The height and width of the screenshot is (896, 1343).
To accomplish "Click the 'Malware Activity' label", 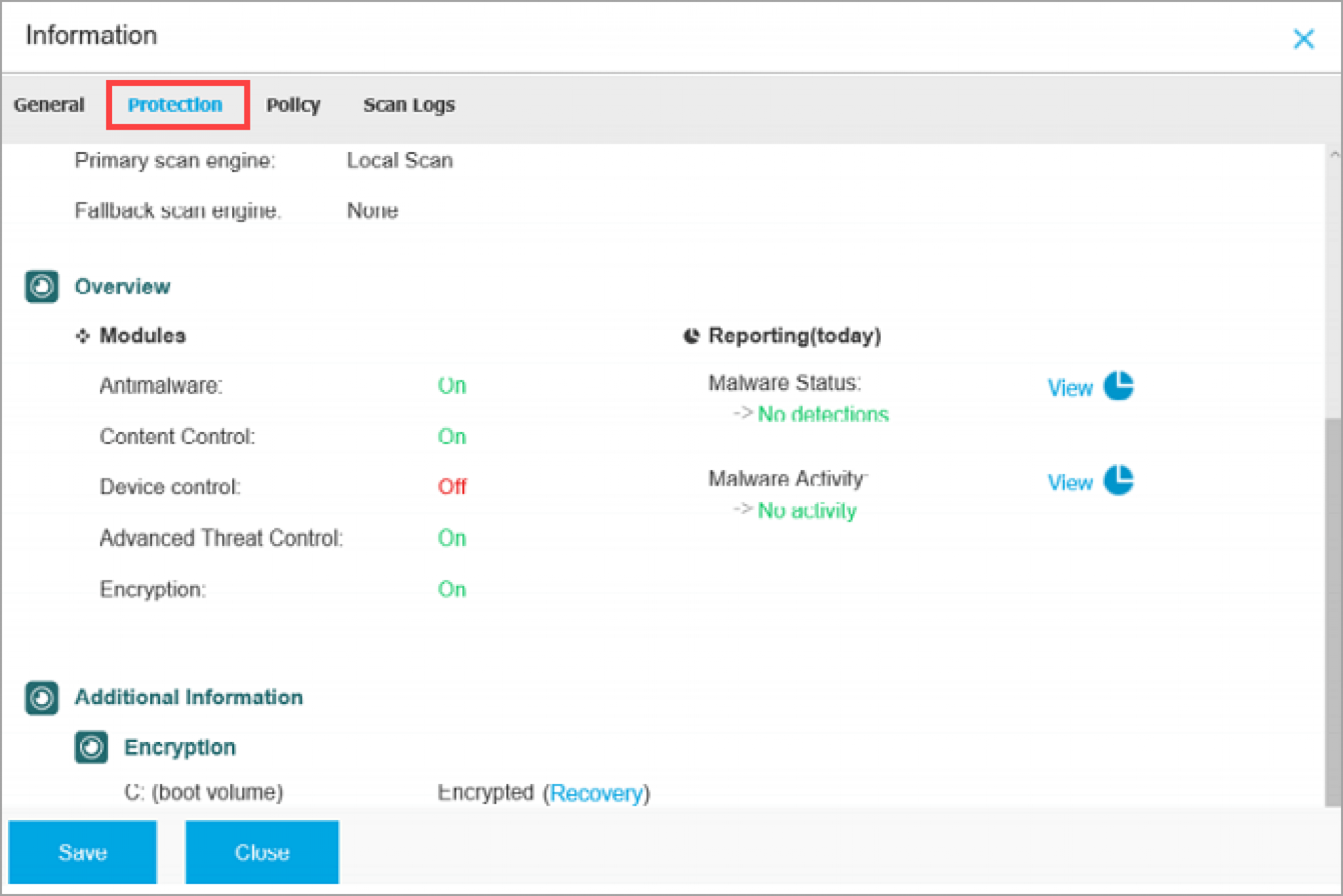I will (x=788, y=479).
